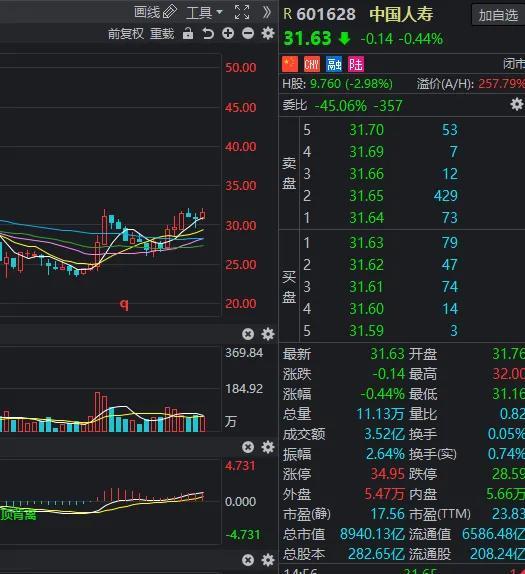Click the large current price 31.63
Screen dimensions: 525x574
pos(307,38)
